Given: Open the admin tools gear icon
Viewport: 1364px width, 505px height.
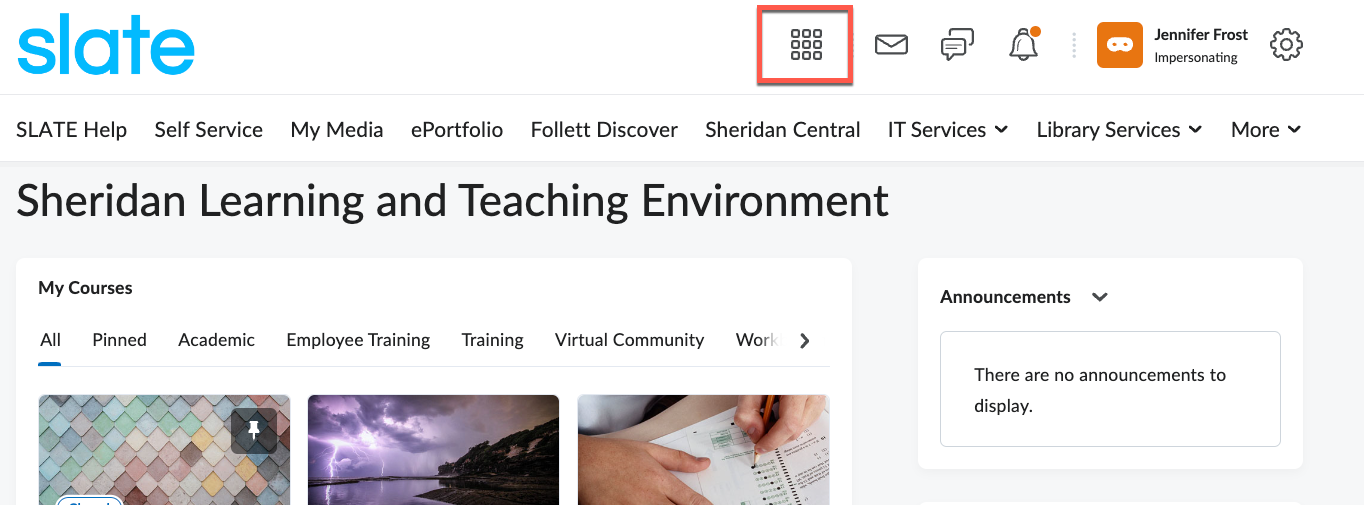Looking at the screenshot, I should [x=1286, y=45].
